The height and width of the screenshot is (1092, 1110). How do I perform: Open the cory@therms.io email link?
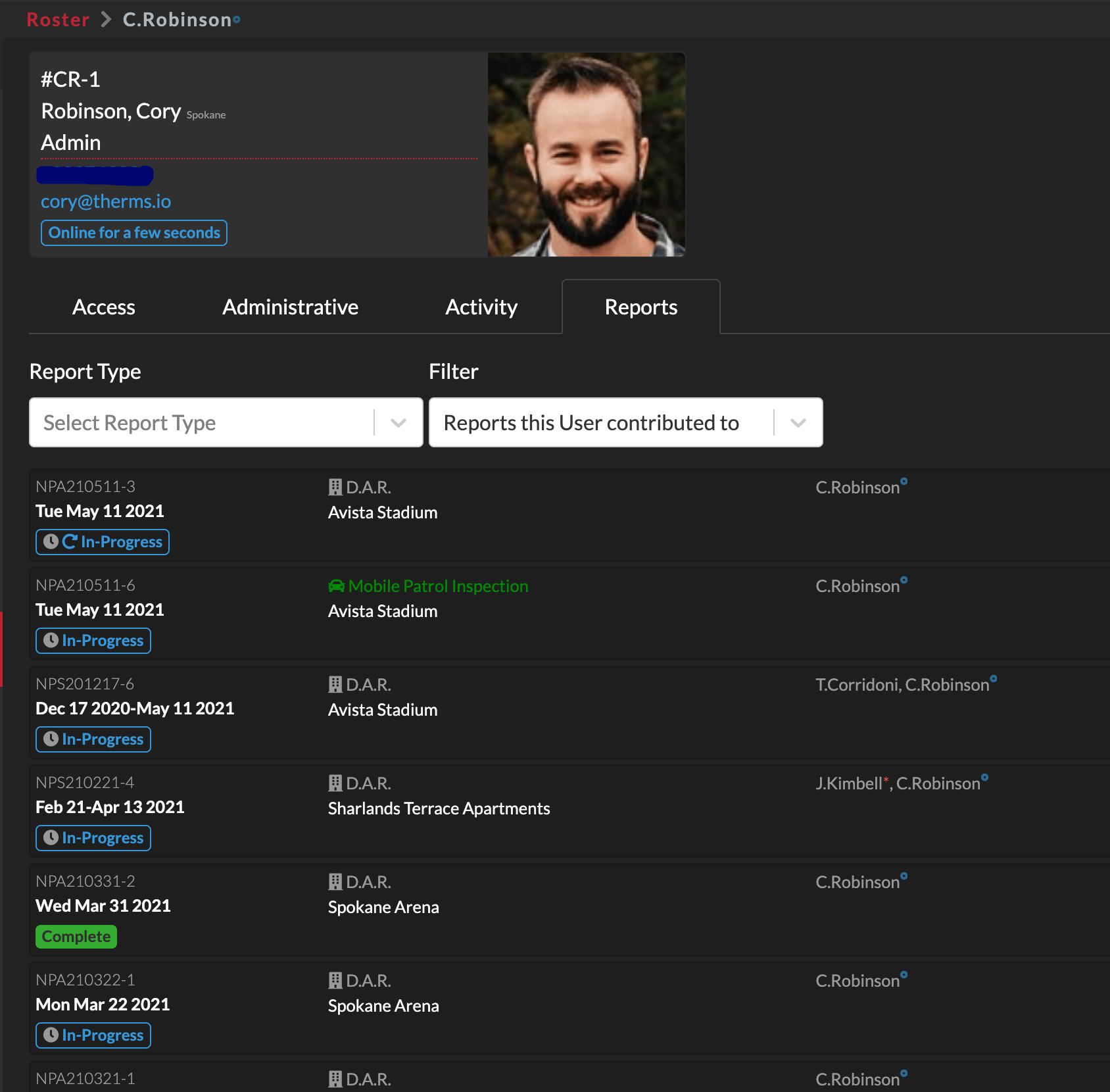click(106, 201)
